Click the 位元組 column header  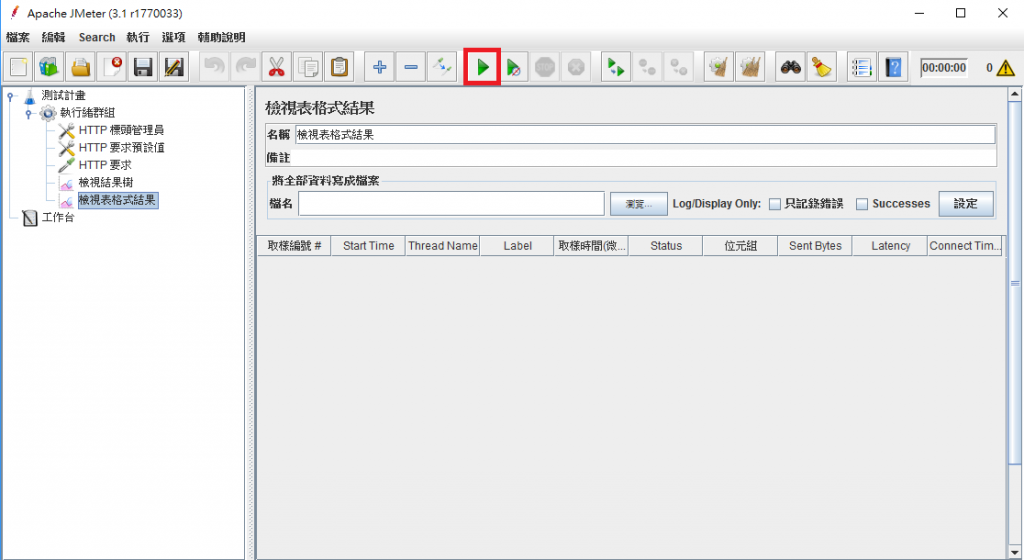(x=741, y=246)
